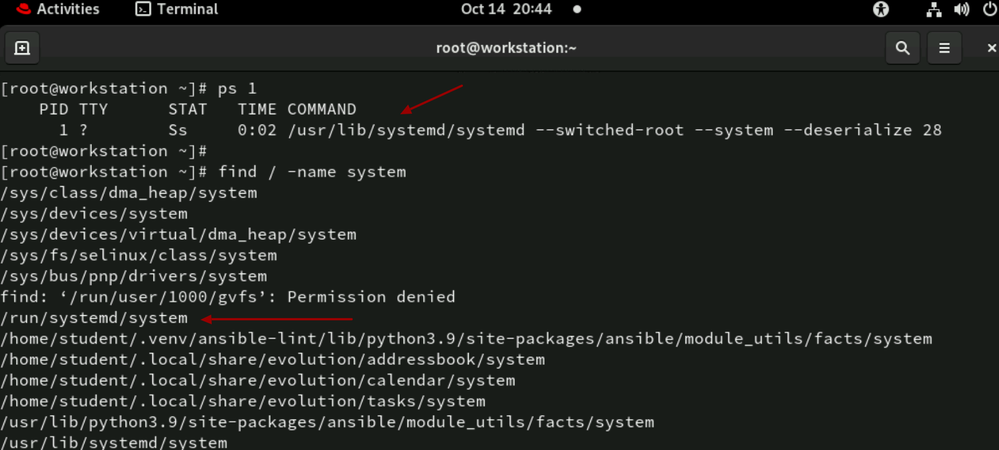Open the accessibility menu icon

[881, 10]
